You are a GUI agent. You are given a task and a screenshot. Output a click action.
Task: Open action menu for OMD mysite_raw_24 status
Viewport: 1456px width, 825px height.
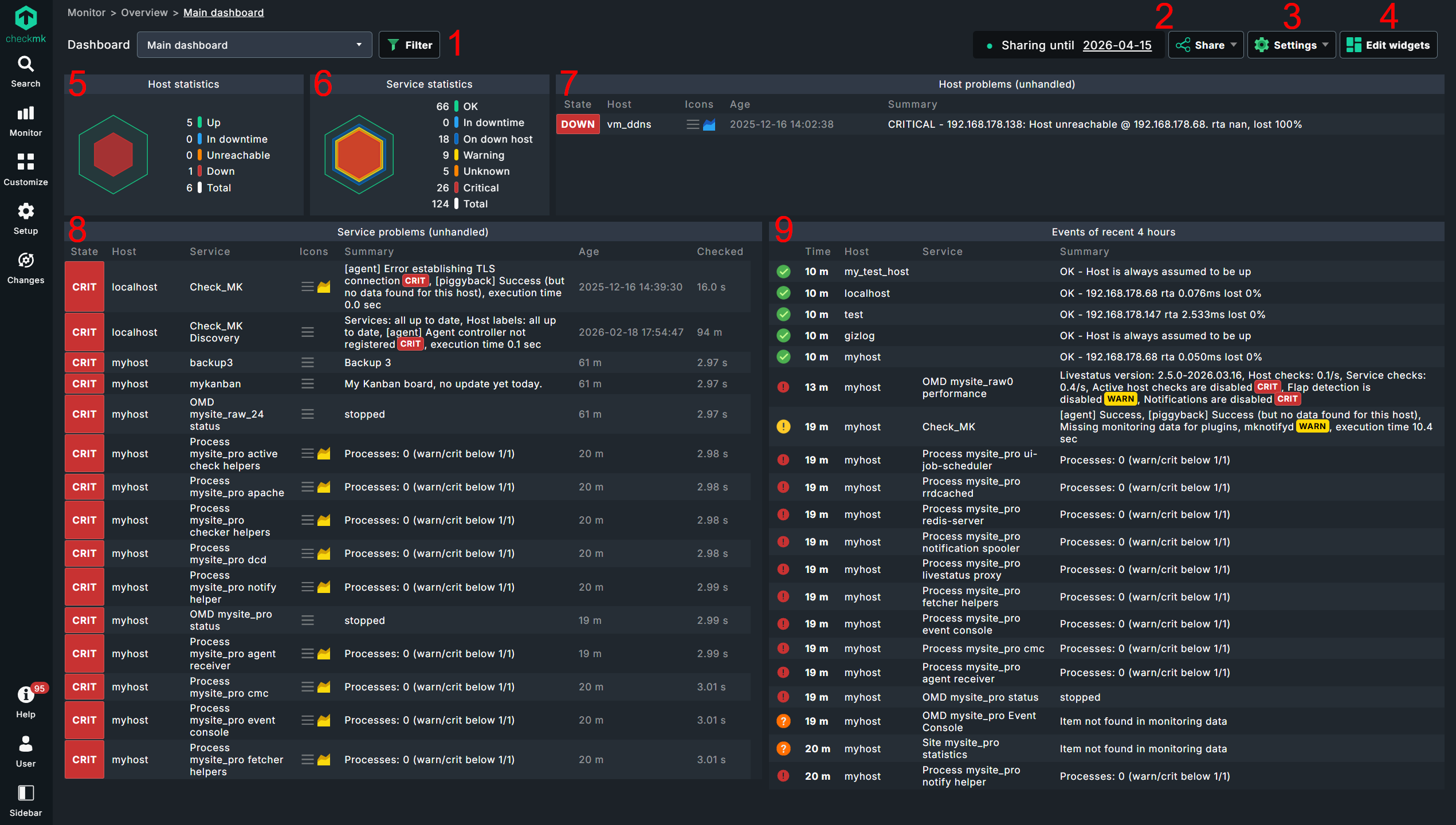[x=308, y=414]
